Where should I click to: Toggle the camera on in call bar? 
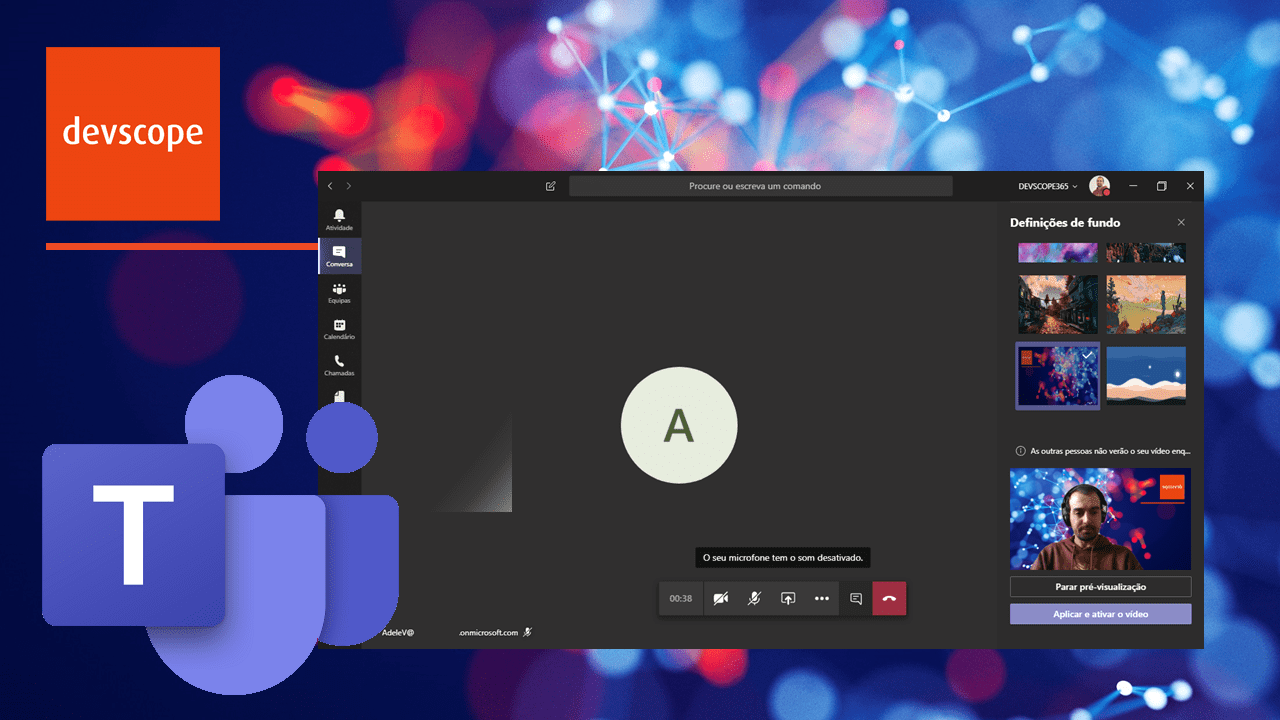click(x=721, y=598)
